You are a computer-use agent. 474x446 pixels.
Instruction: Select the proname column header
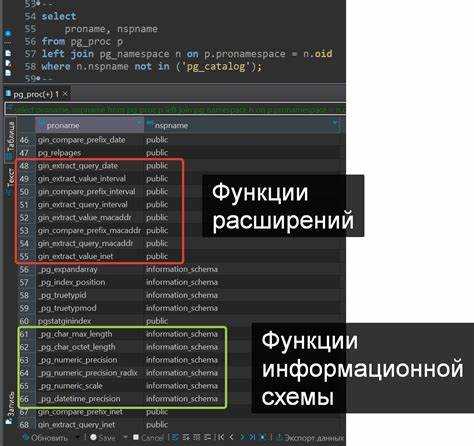(x=90, y=125)
